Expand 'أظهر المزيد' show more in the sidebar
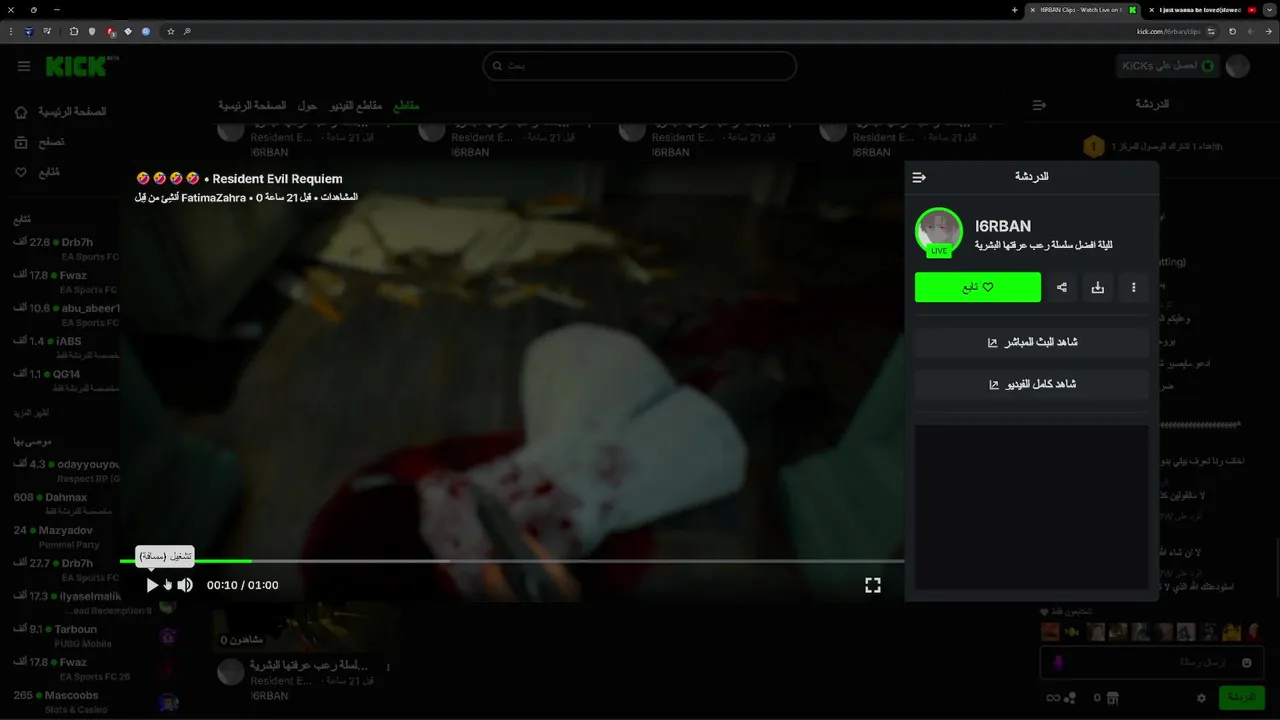The image size is (1280, 720). pyautogui.click(x=31, y=412)
